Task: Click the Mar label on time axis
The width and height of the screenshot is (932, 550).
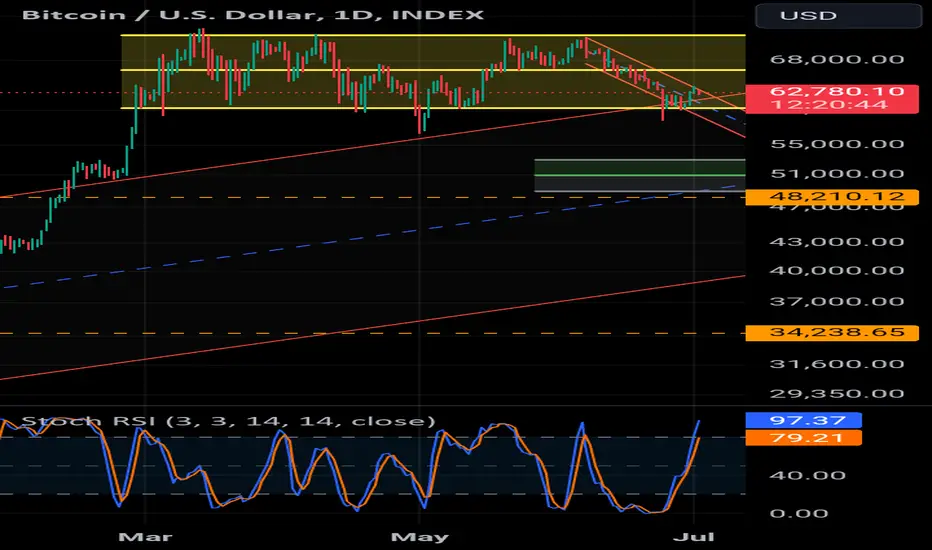Action: (x=145, y=538)
